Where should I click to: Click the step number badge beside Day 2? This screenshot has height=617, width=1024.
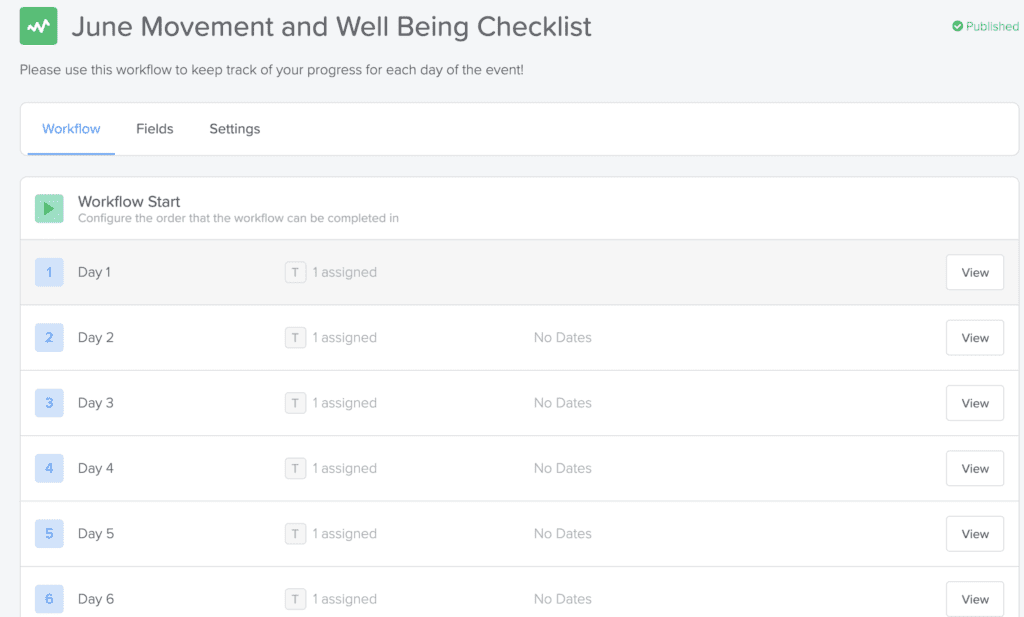click(49, 337)
